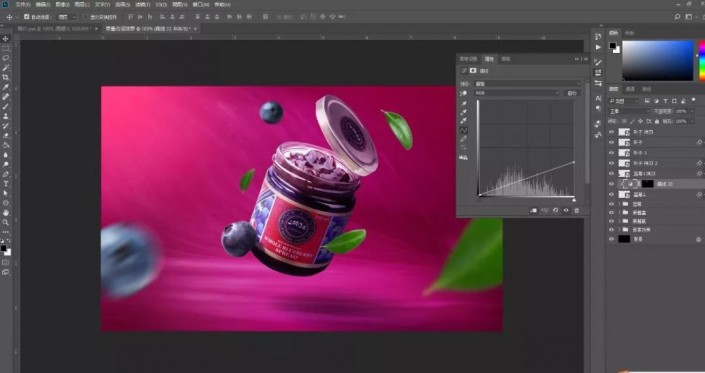This screenshot has height=373, width=705.
Task: Open the workspace switcher icon at top right
Action: tap(689, 17)
